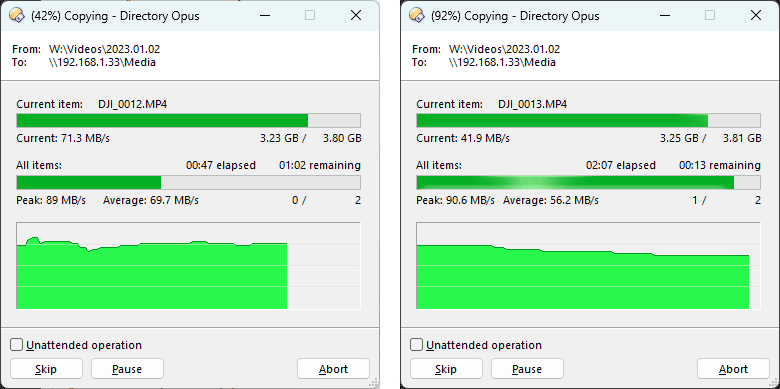Minimize the 42% Copying window
The height and width of the screenshot is (389, 780).
(x=264, y=15)
